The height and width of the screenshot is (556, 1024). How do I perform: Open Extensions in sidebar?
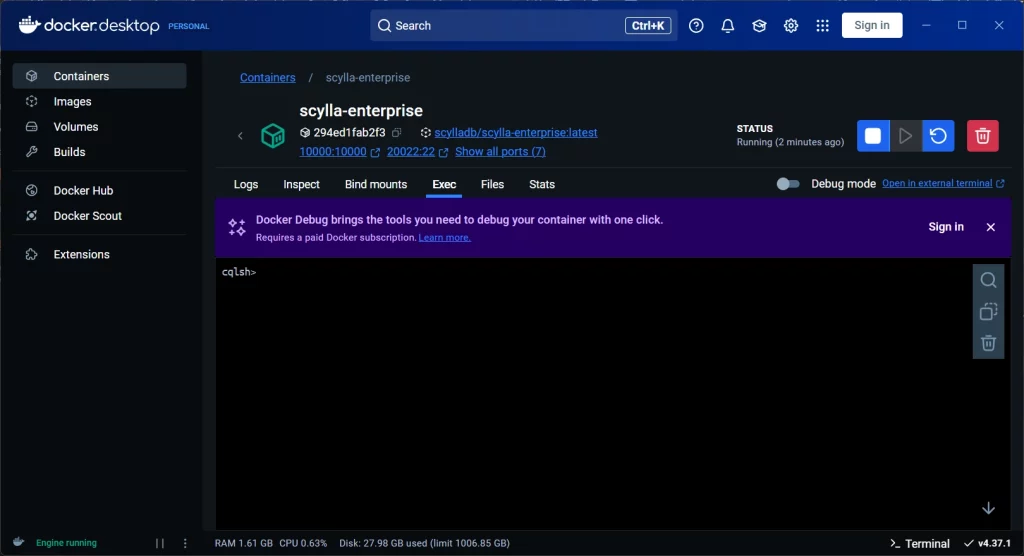click(x=99, y=254)
